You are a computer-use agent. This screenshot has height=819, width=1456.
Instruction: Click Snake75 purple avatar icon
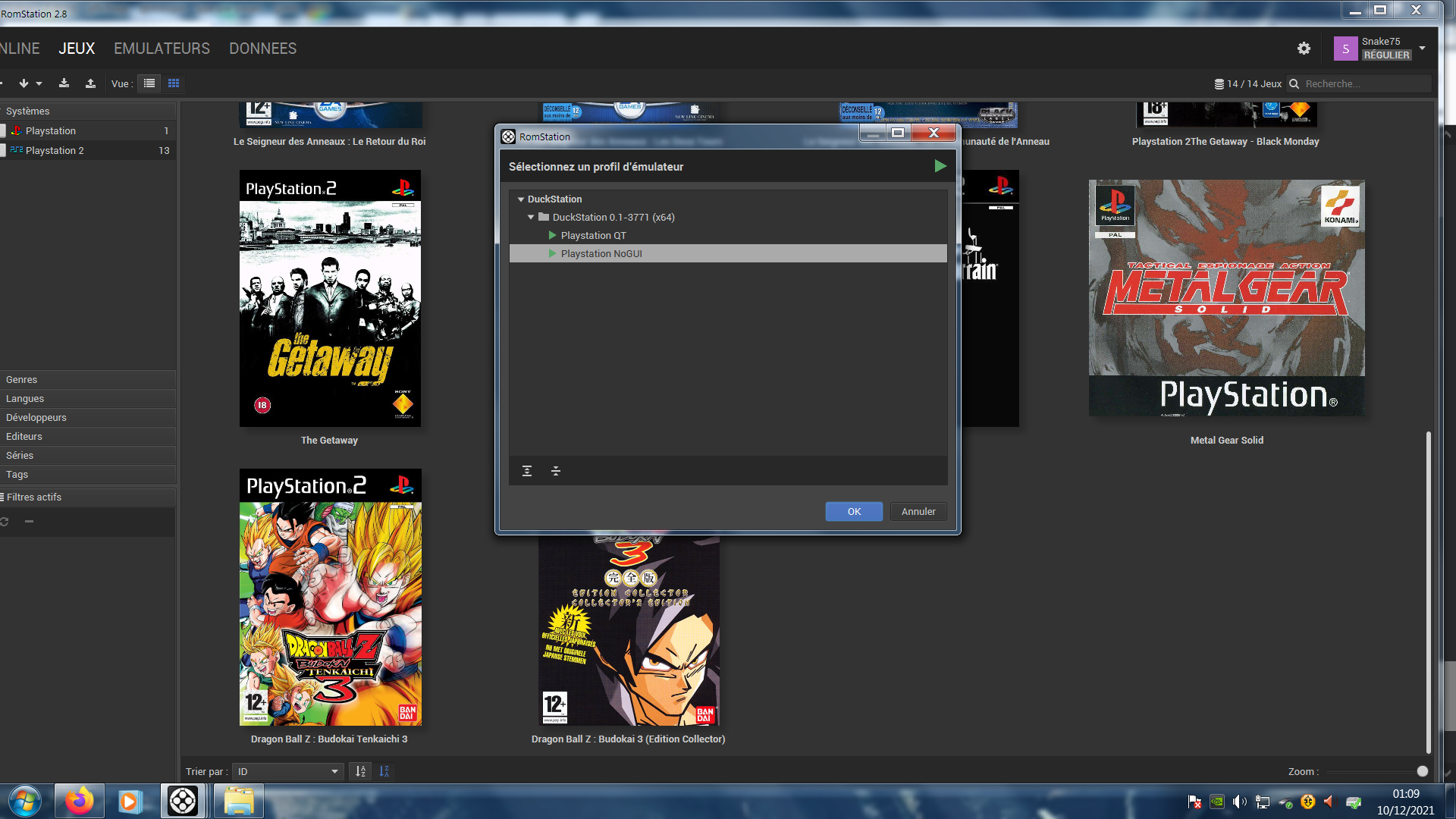pyautogui.click(x=1345, y=49)
